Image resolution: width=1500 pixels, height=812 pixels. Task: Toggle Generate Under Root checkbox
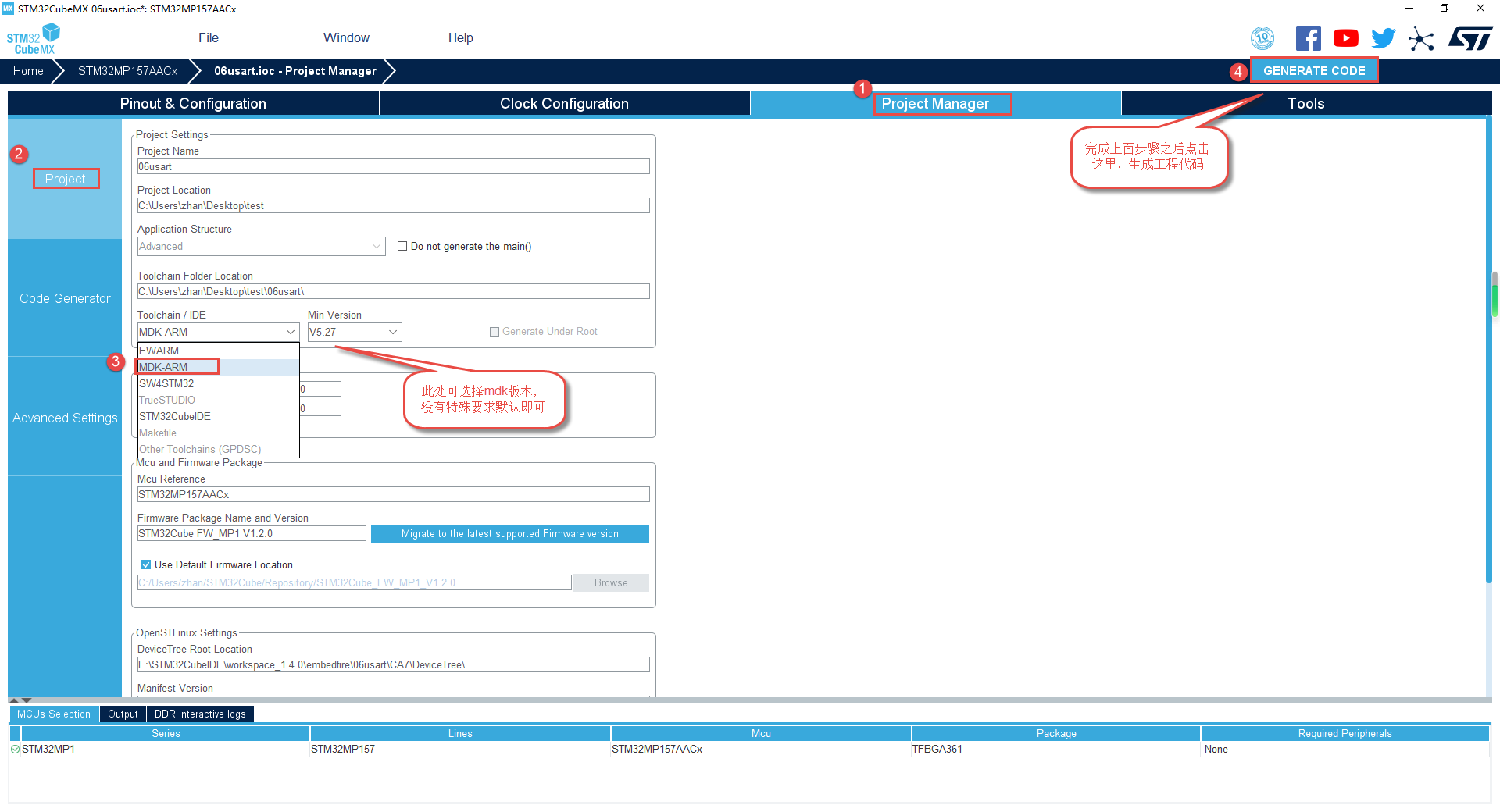coord(495,332)
